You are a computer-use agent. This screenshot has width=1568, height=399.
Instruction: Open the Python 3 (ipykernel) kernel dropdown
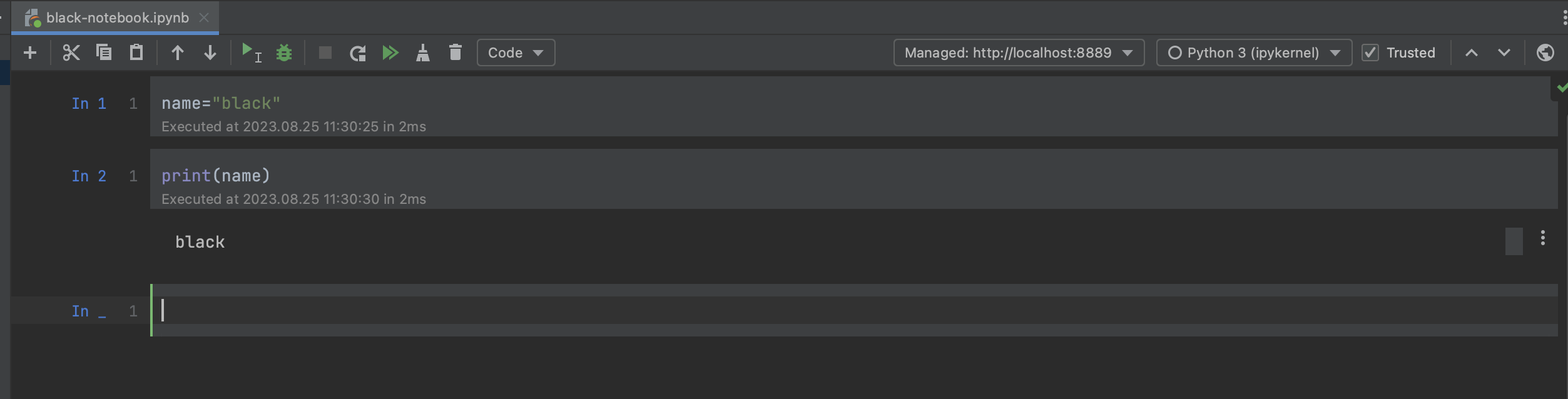[x=1254, y=53]
